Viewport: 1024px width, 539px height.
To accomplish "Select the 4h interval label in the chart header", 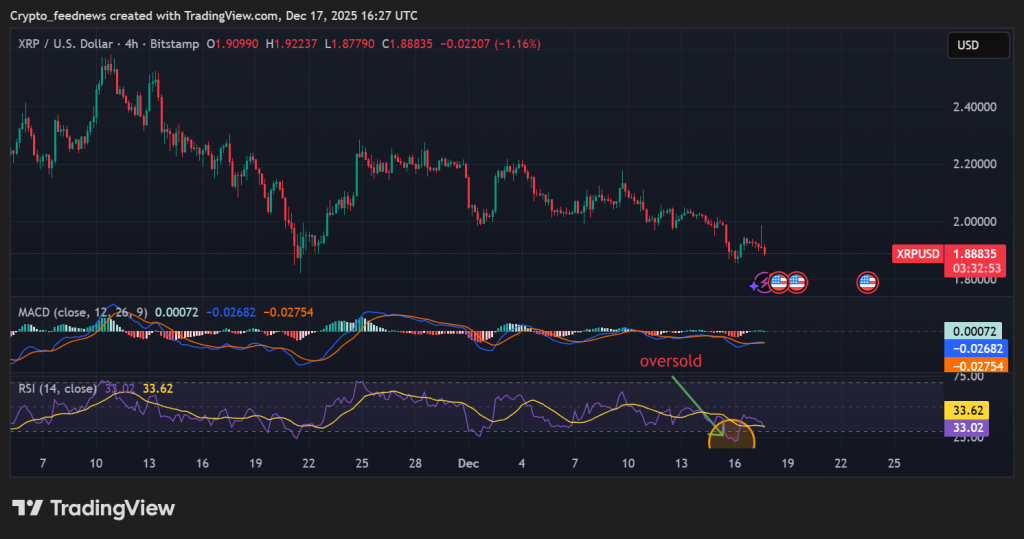I will tap(131, 44).
